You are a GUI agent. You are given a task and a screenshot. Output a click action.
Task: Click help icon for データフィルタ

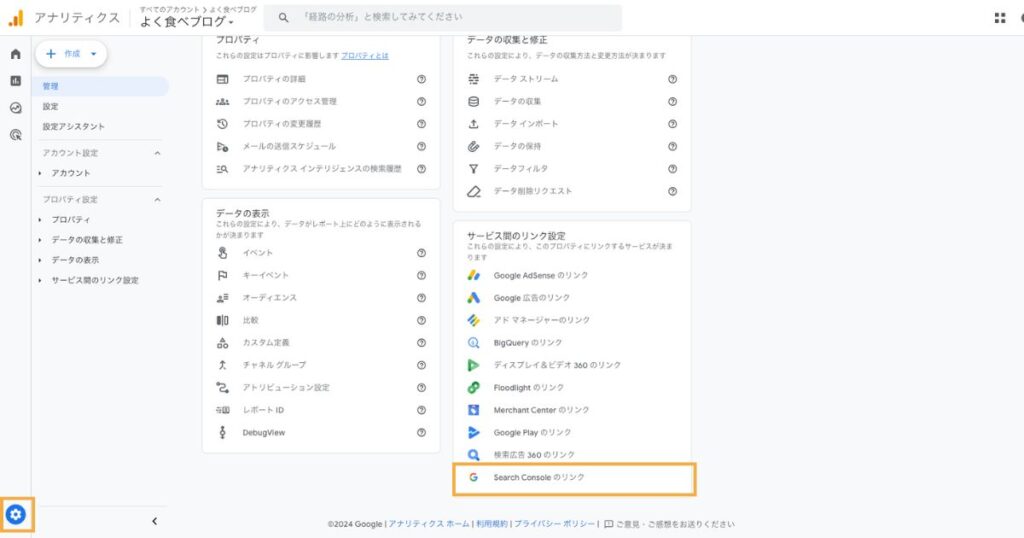672,169
